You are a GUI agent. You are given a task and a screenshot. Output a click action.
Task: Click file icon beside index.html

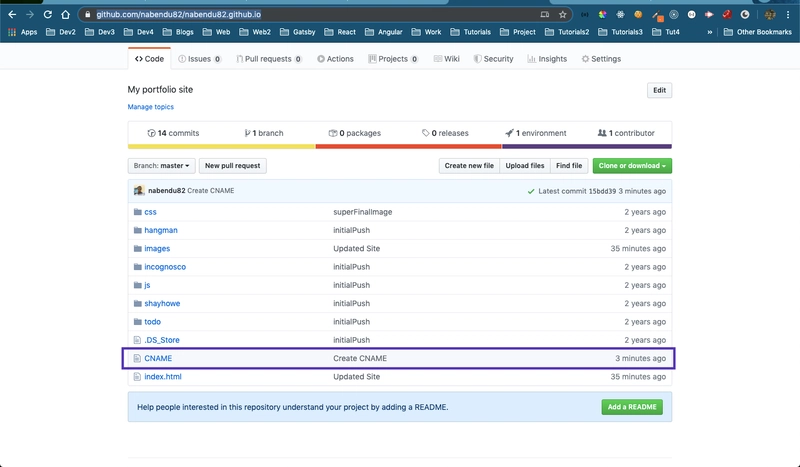[x=137, y=377]
